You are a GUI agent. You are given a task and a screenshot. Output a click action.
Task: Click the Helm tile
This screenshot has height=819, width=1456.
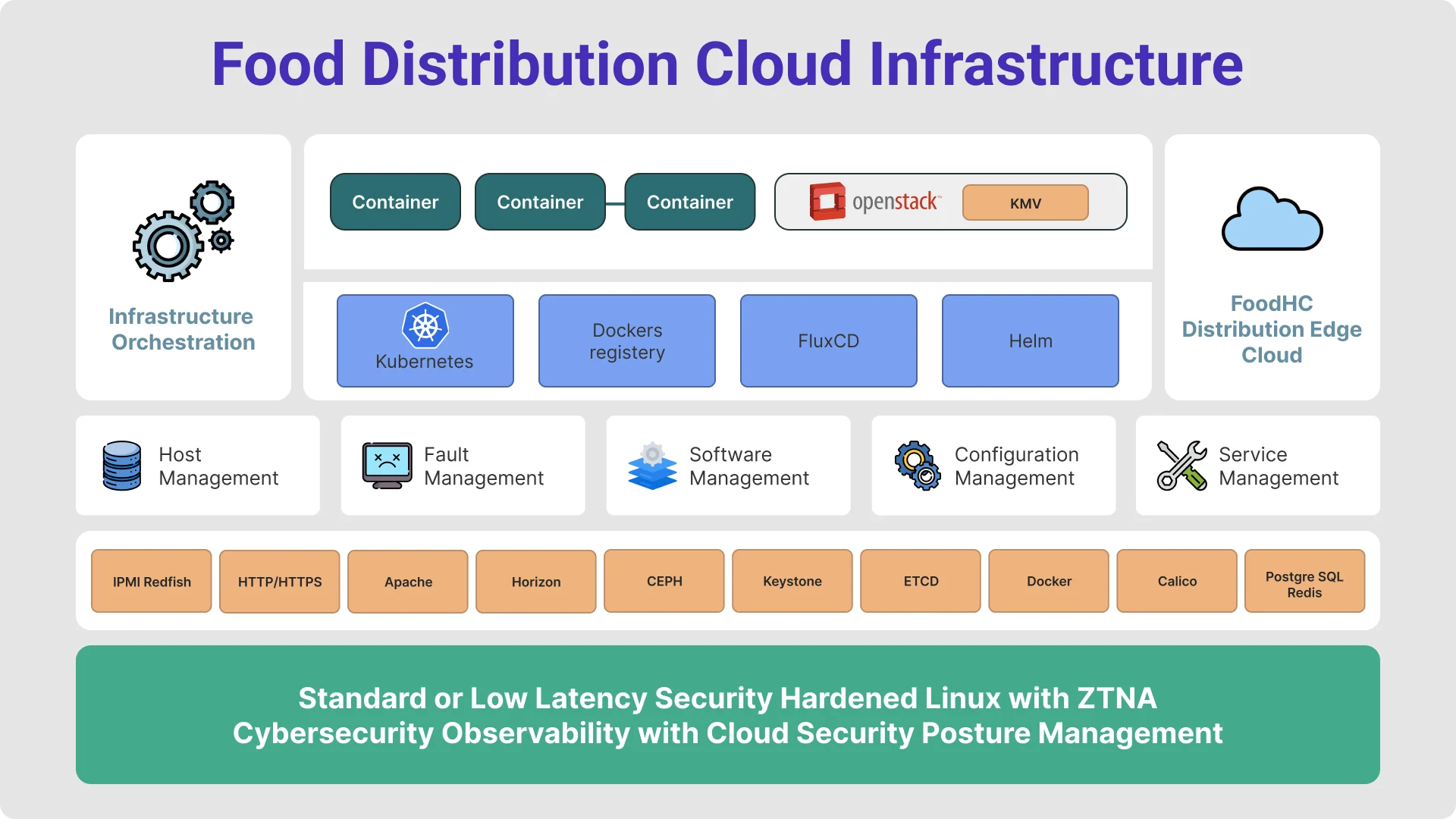click(1030, 341)
